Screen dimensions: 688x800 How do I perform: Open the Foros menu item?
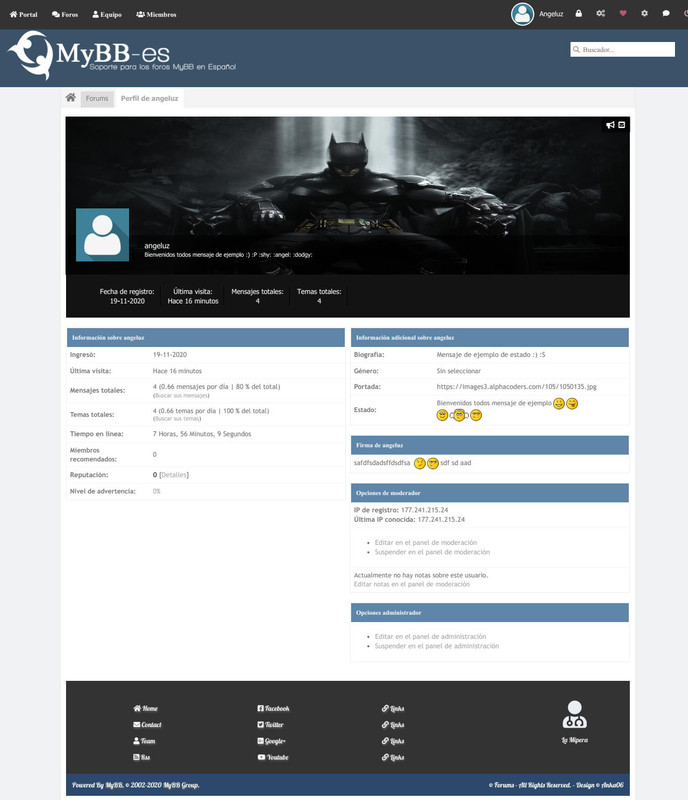tap(65, 15)
